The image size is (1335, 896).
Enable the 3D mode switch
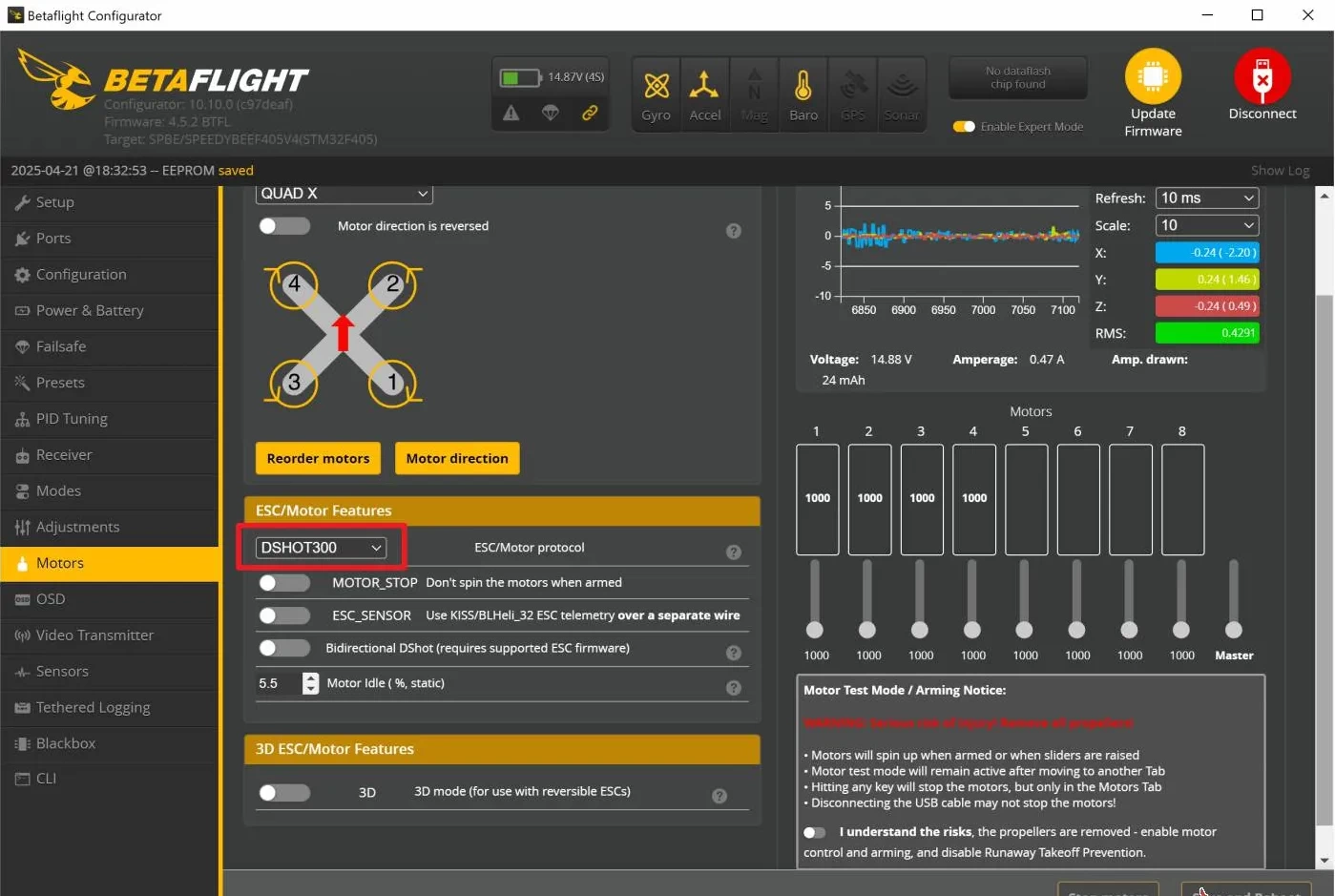click(284, 792)
